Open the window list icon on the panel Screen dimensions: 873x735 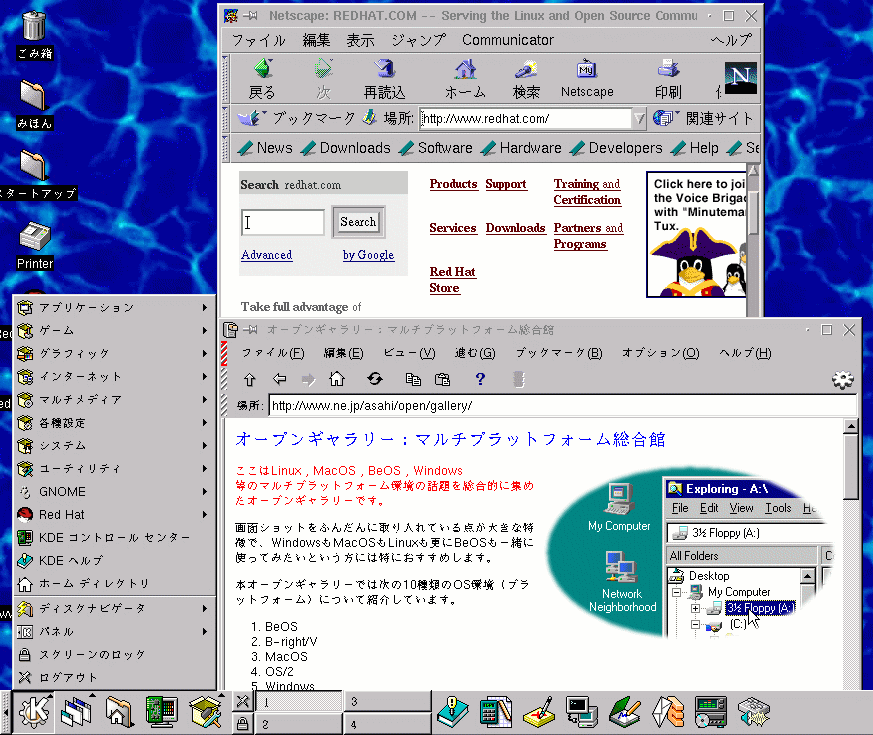76,712
